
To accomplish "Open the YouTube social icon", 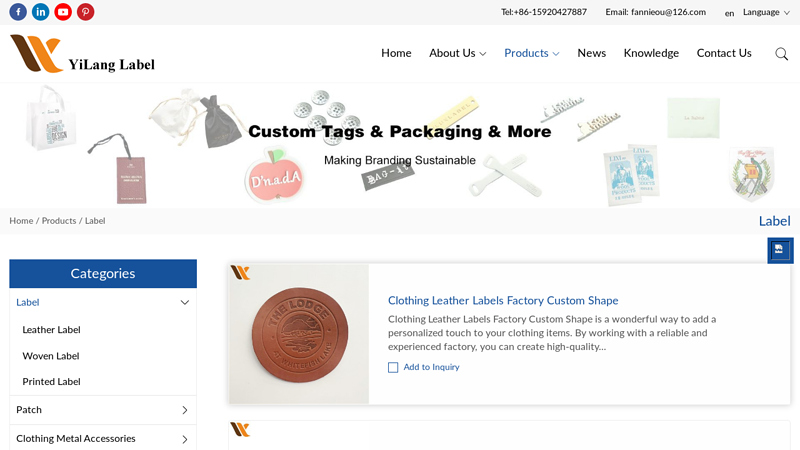I will click(x=63, y=12).
